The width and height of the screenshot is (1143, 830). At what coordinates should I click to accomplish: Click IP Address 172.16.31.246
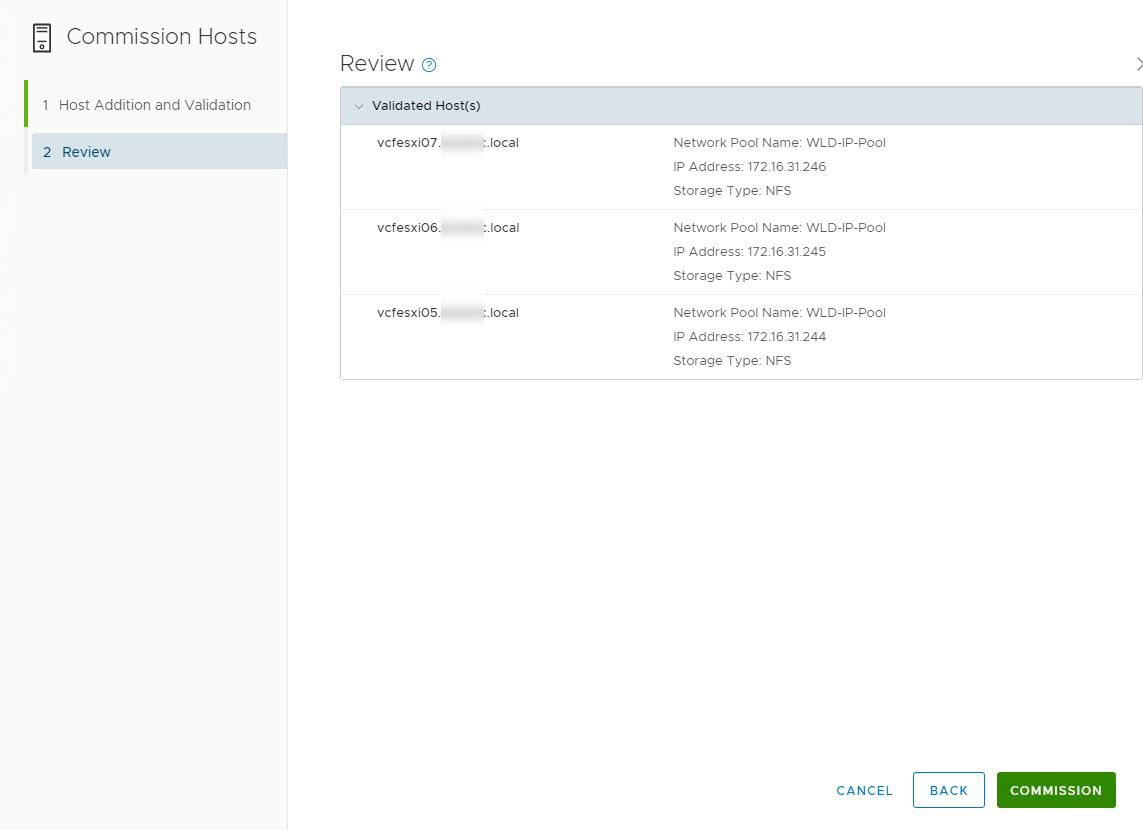(749, 167)
